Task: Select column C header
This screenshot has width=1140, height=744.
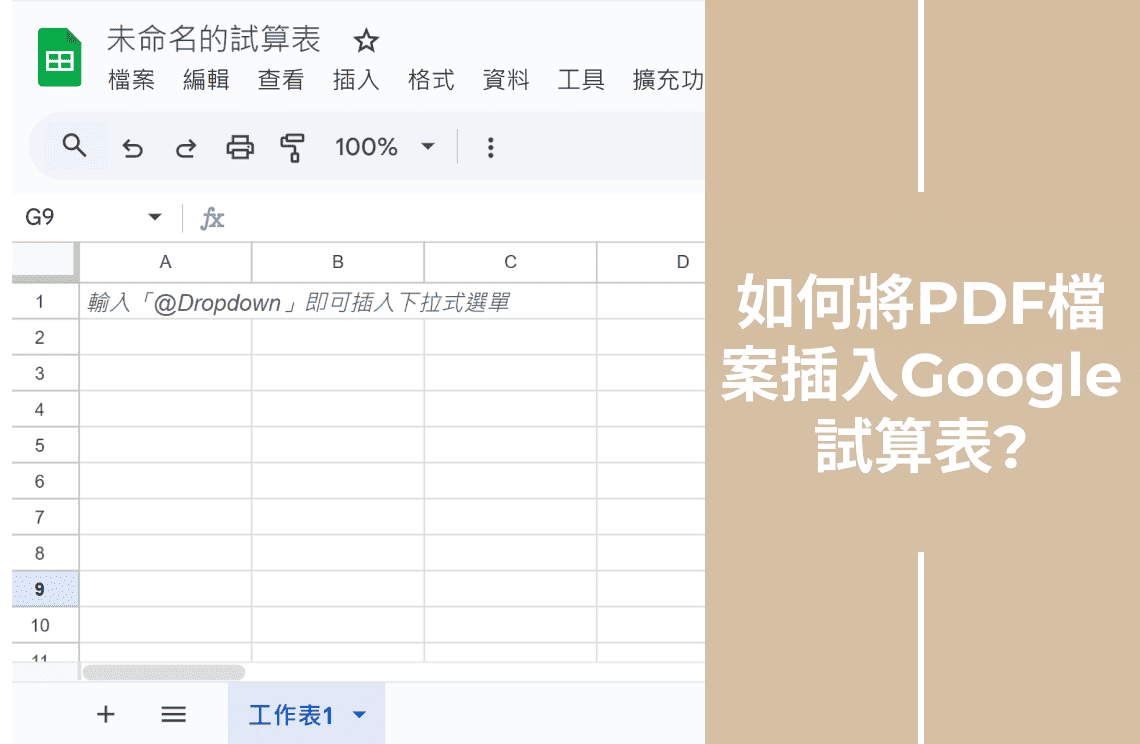Action: [x=510, y=262]
